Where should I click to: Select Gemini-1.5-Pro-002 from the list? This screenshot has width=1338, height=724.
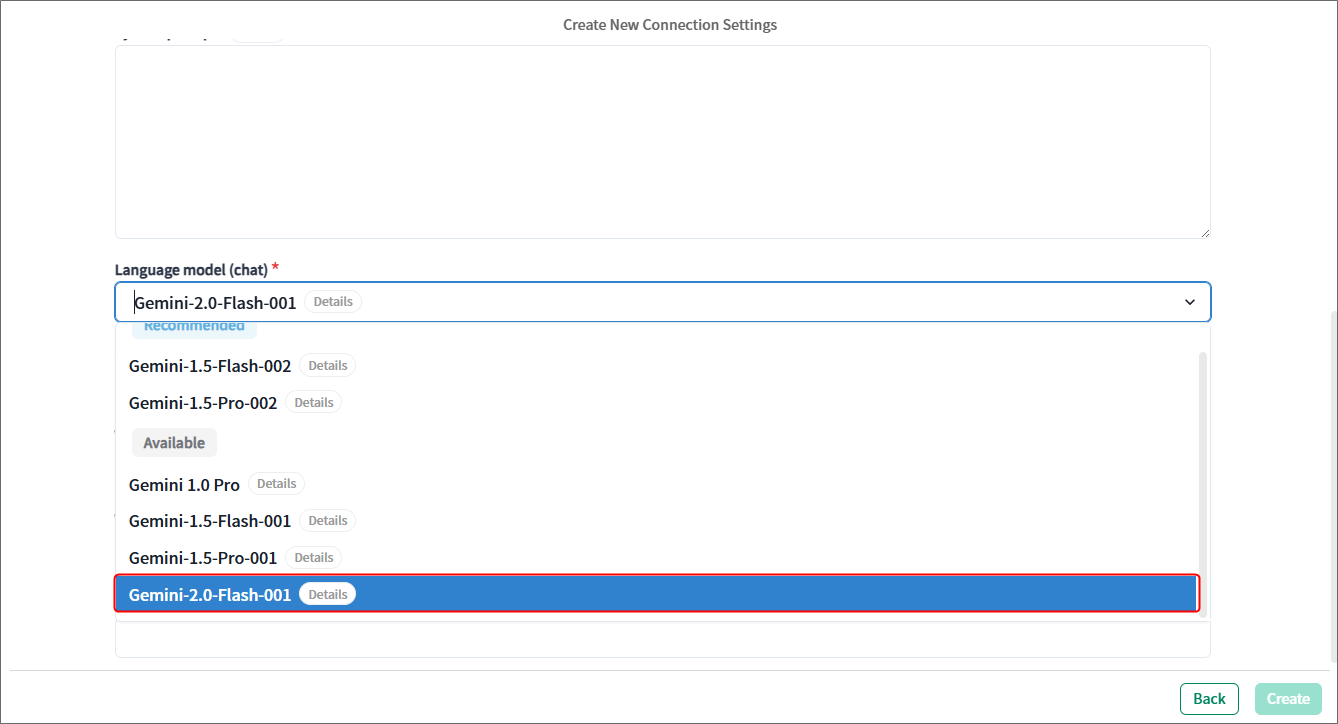coord(656,402)
